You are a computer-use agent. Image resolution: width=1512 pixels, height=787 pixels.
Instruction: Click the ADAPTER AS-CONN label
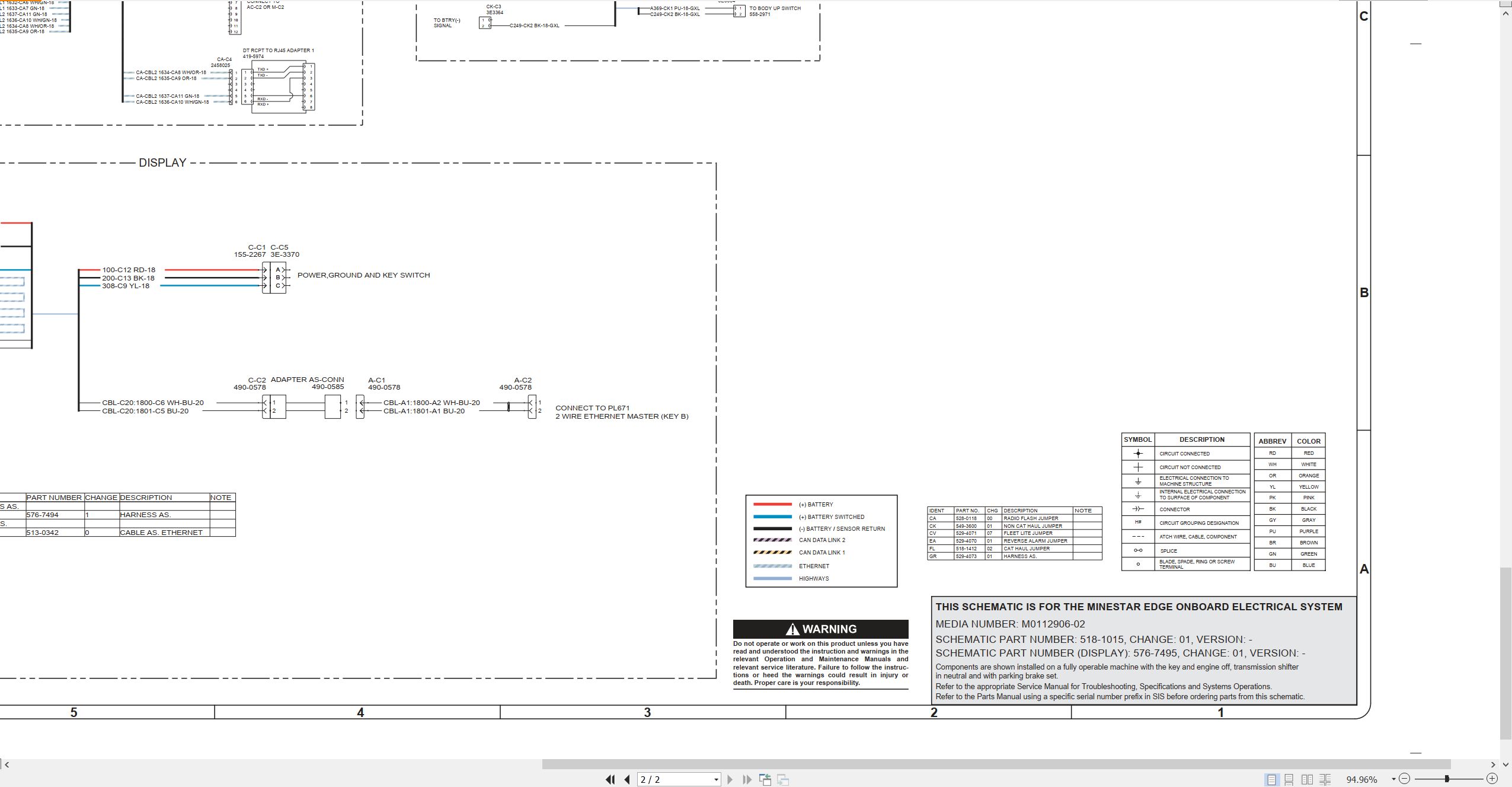[307, 380]
